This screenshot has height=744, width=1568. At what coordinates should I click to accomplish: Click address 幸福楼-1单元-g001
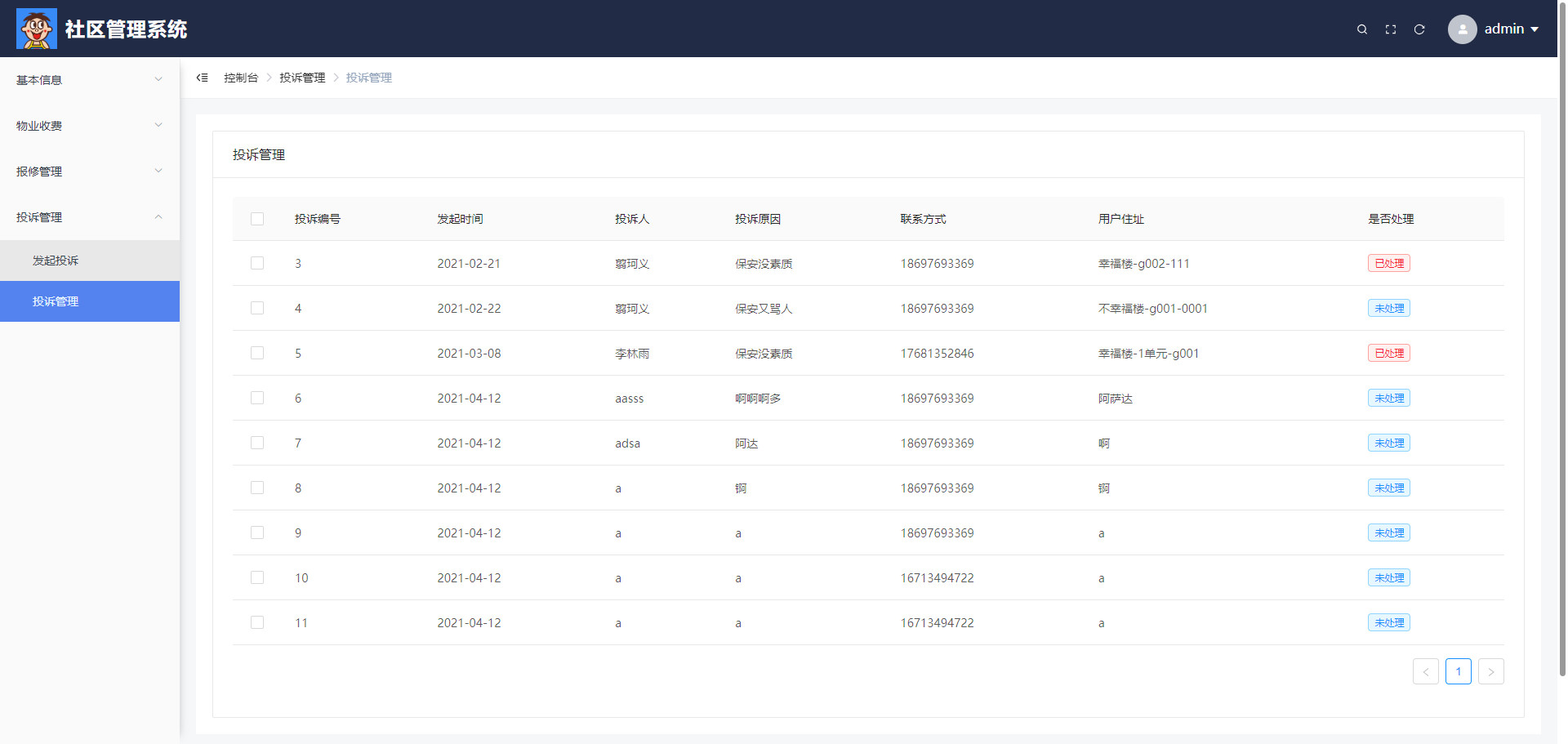click(x=1149, y=354)
